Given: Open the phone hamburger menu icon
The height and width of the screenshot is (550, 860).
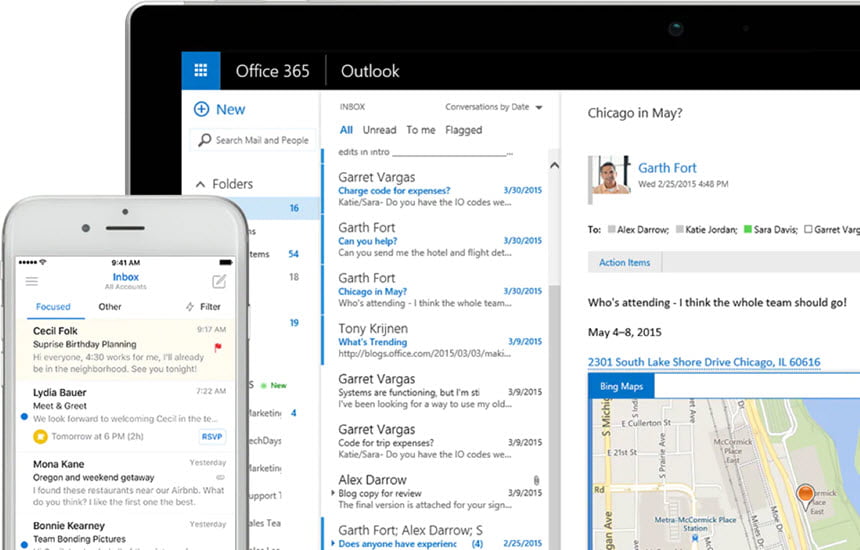Looking at the screenshot, I should [x=32, y=281].
